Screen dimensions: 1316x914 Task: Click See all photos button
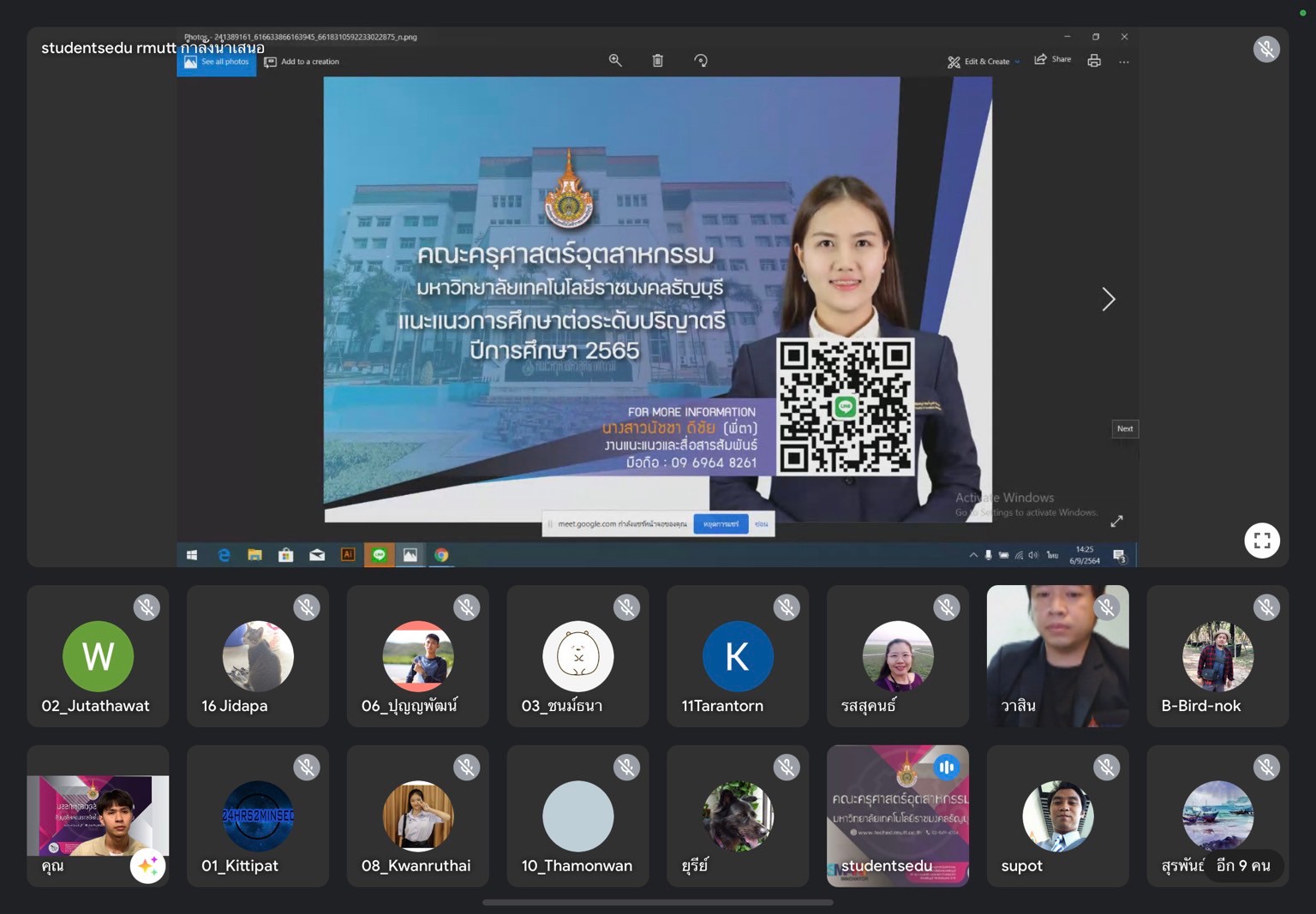[217, 62]
